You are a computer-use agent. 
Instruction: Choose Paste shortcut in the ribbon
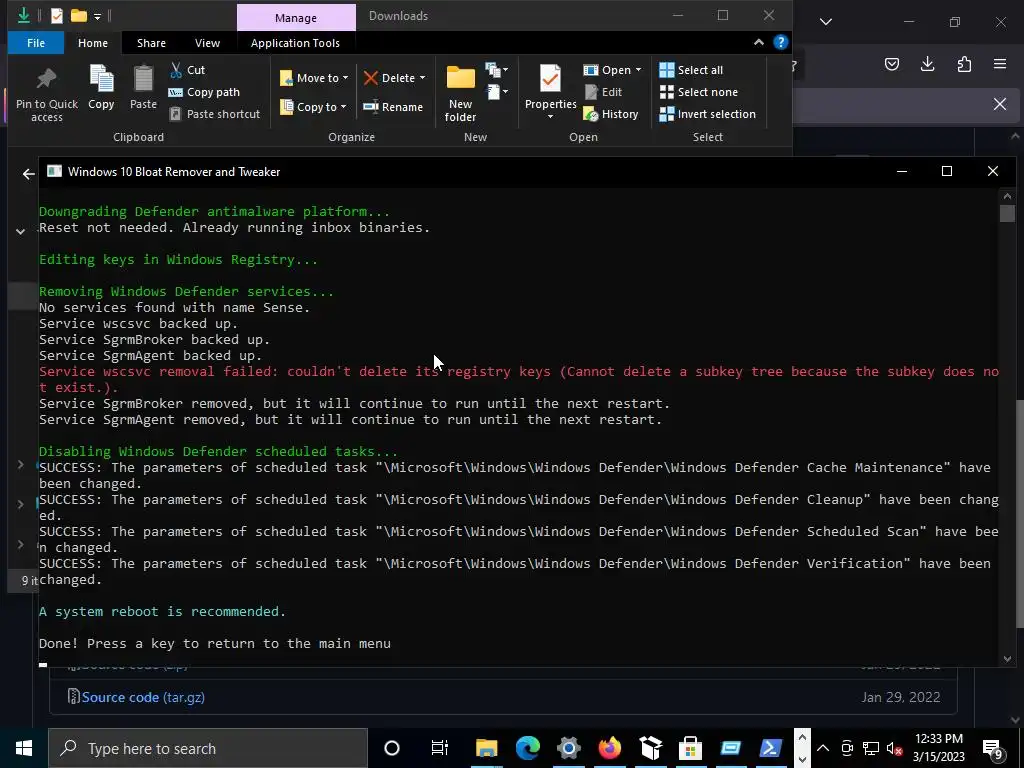pos(214,114)
